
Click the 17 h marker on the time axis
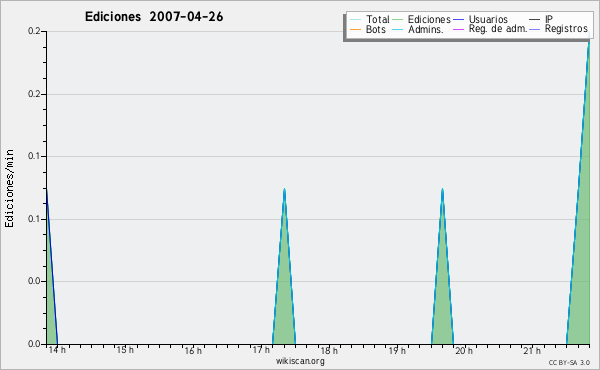pyautogui.click(x=261, y=350)
